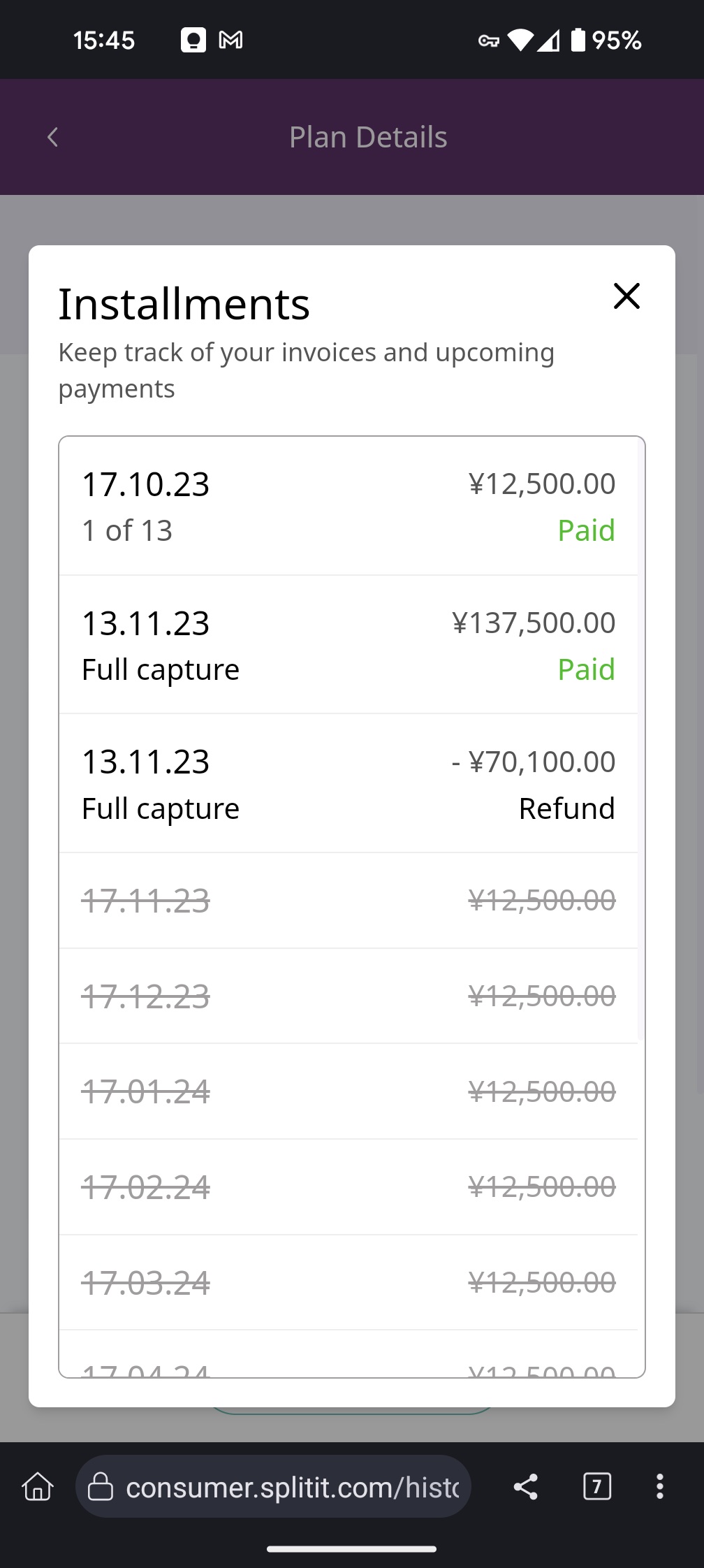Select the ¥137,500.00 full capture row
Viewport: 704px width, 1568px height.
pyautogui.click(x=349, y=645)
